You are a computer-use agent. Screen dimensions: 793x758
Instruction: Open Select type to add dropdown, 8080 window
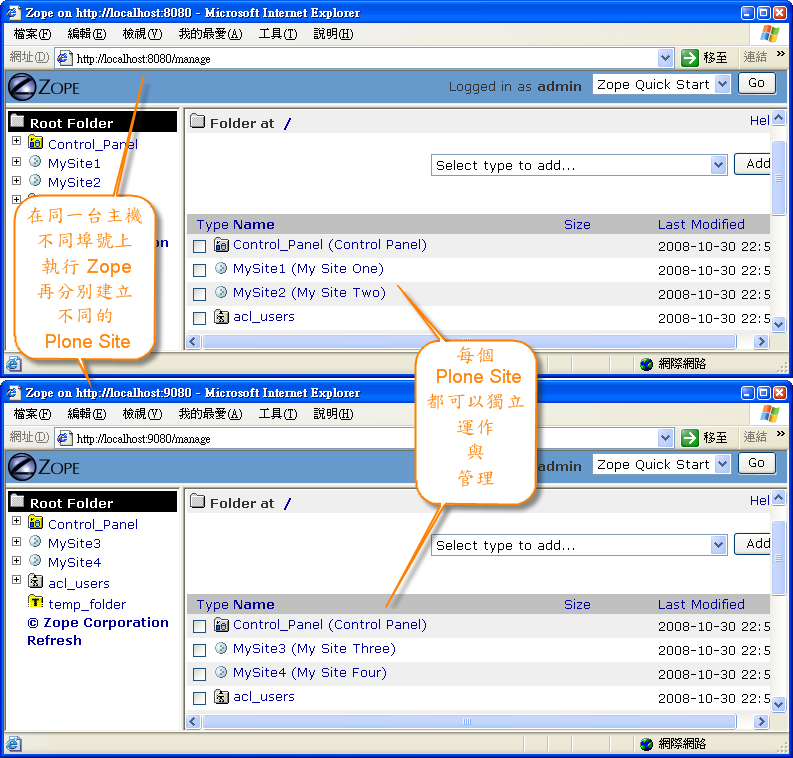[579, 165]
